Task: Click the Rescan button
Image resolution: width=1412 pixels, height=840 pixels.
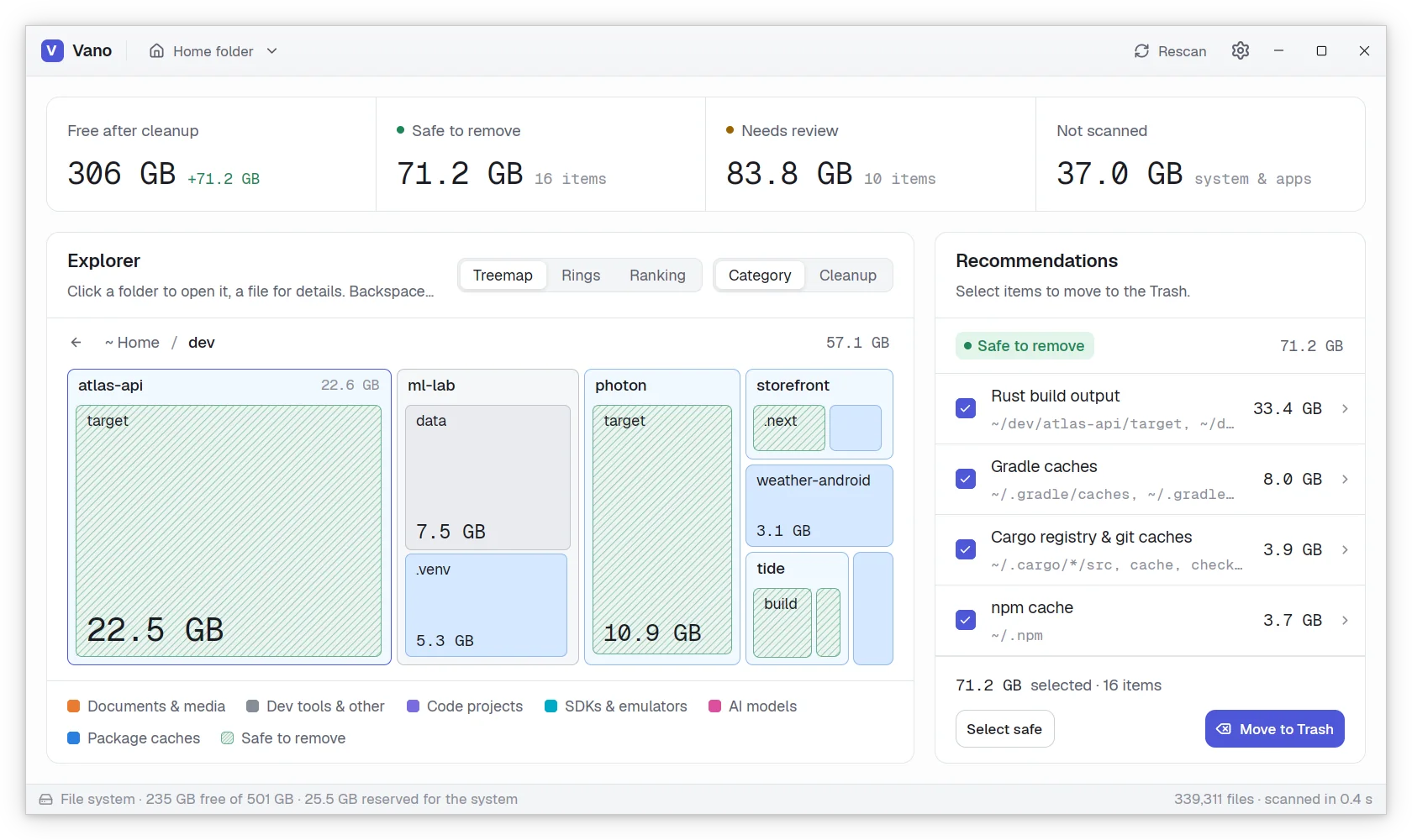Action: point(1170,51)
